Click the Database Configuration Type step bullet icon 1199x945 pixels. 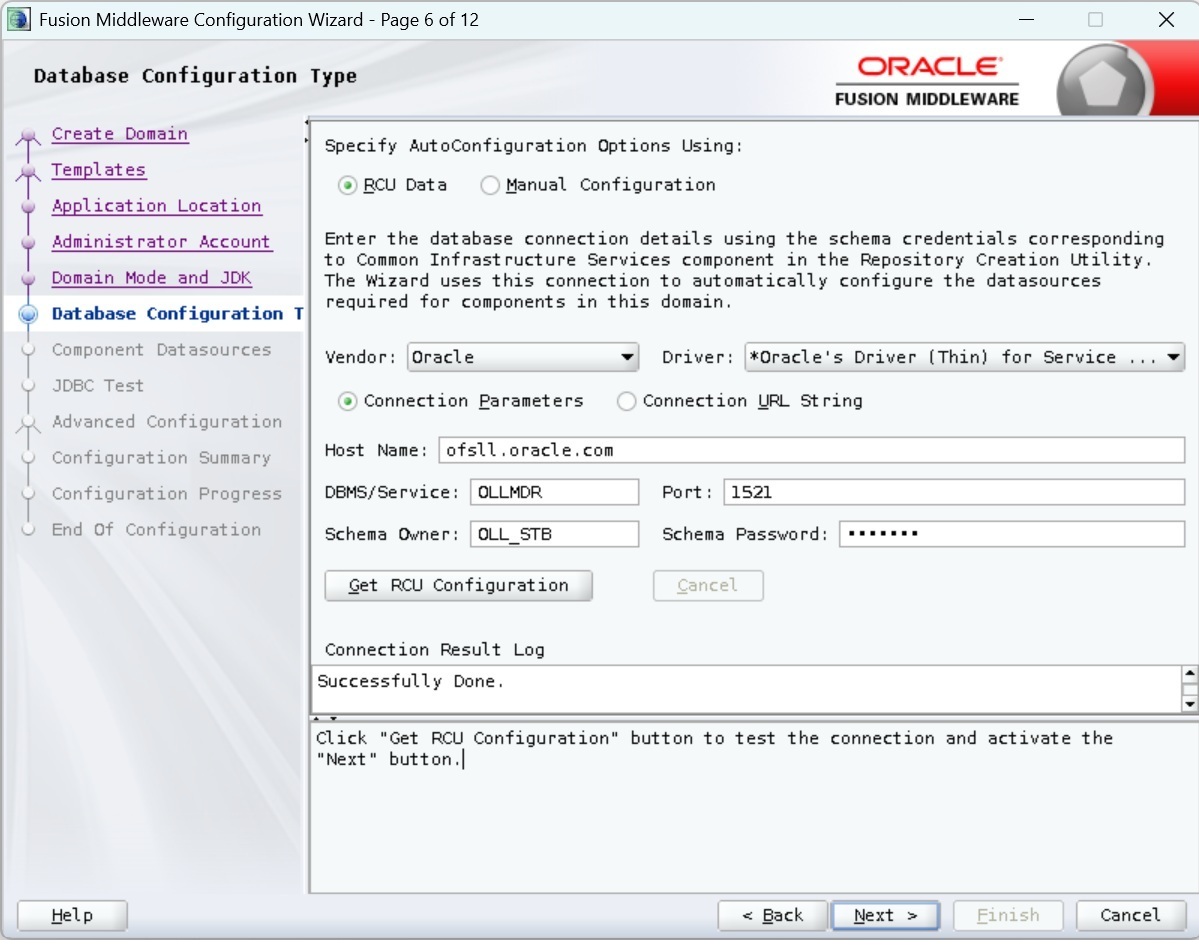(28, 314)
